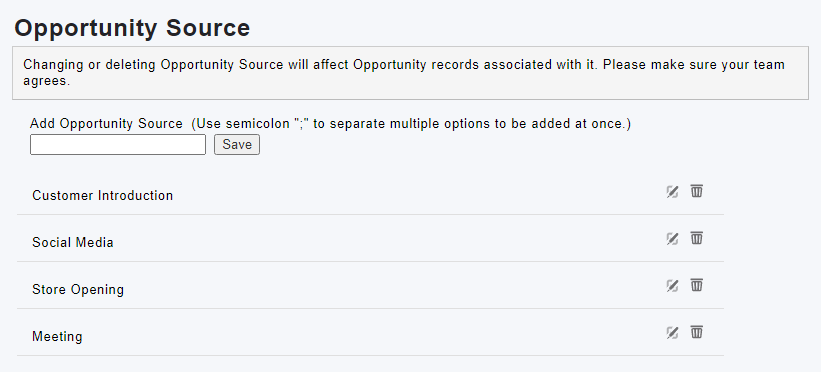Screen dimensions: 821x372
Task: Trash the Meeting opportunity source
Action: coord(696,332)
